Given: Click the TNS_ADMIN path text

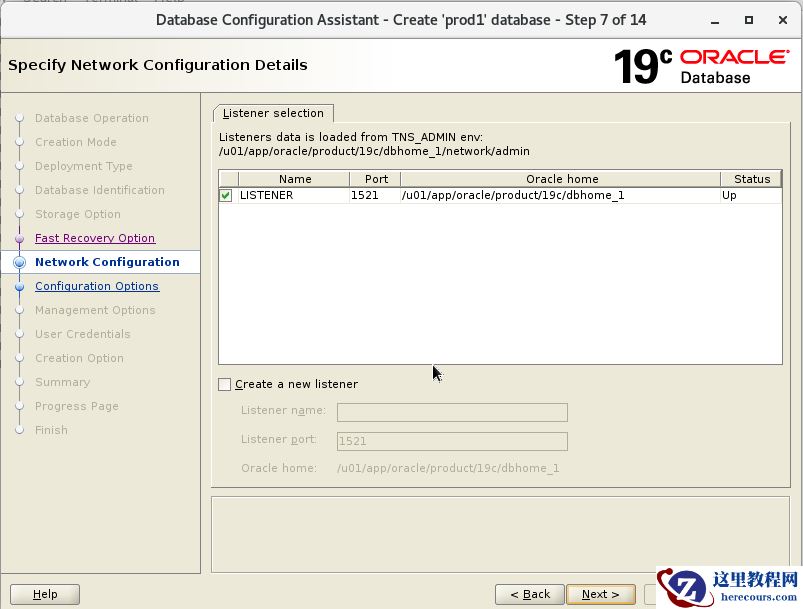Looking at the screenshot, I should pyautogui.click(x=374, y=151).
